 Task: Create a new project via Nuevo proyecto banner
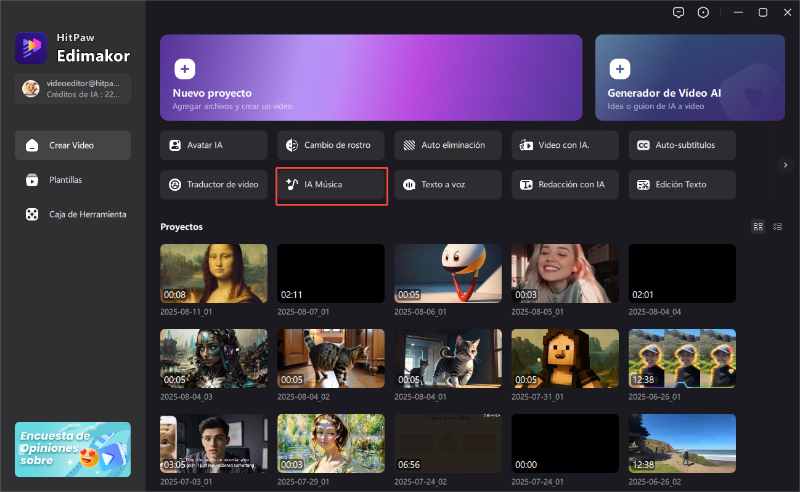(x=371, y=78)
